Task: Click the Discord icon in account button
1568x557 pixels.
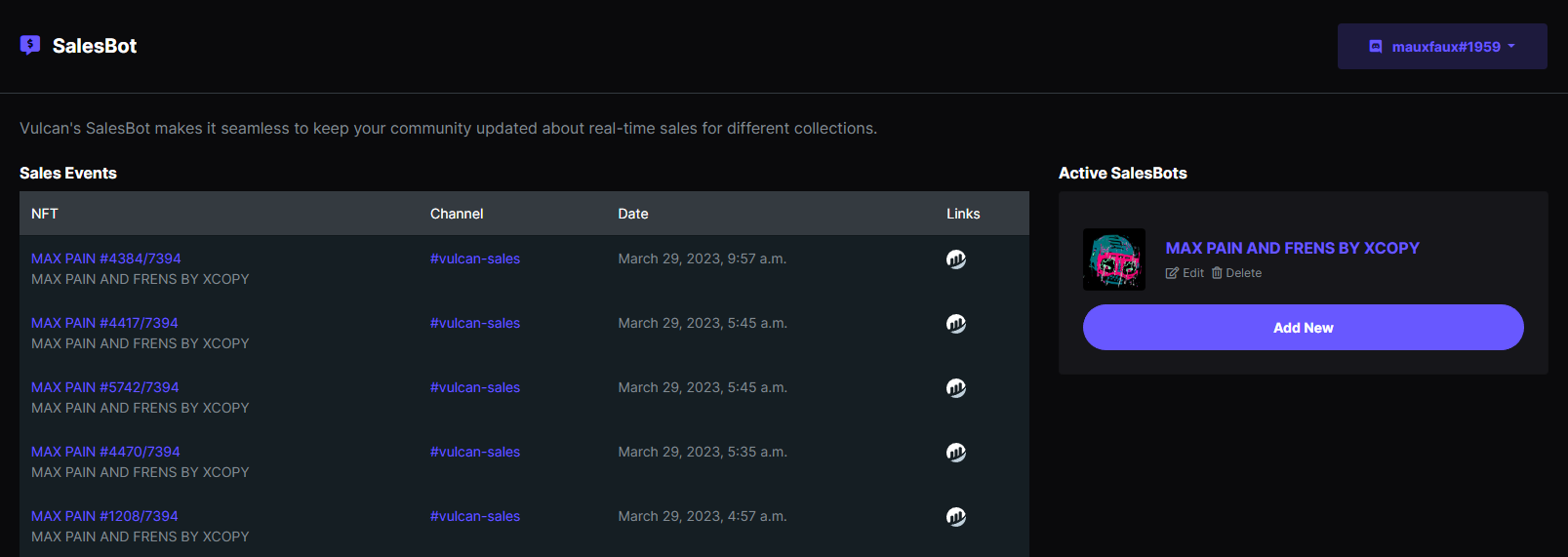Action: 1376,46
